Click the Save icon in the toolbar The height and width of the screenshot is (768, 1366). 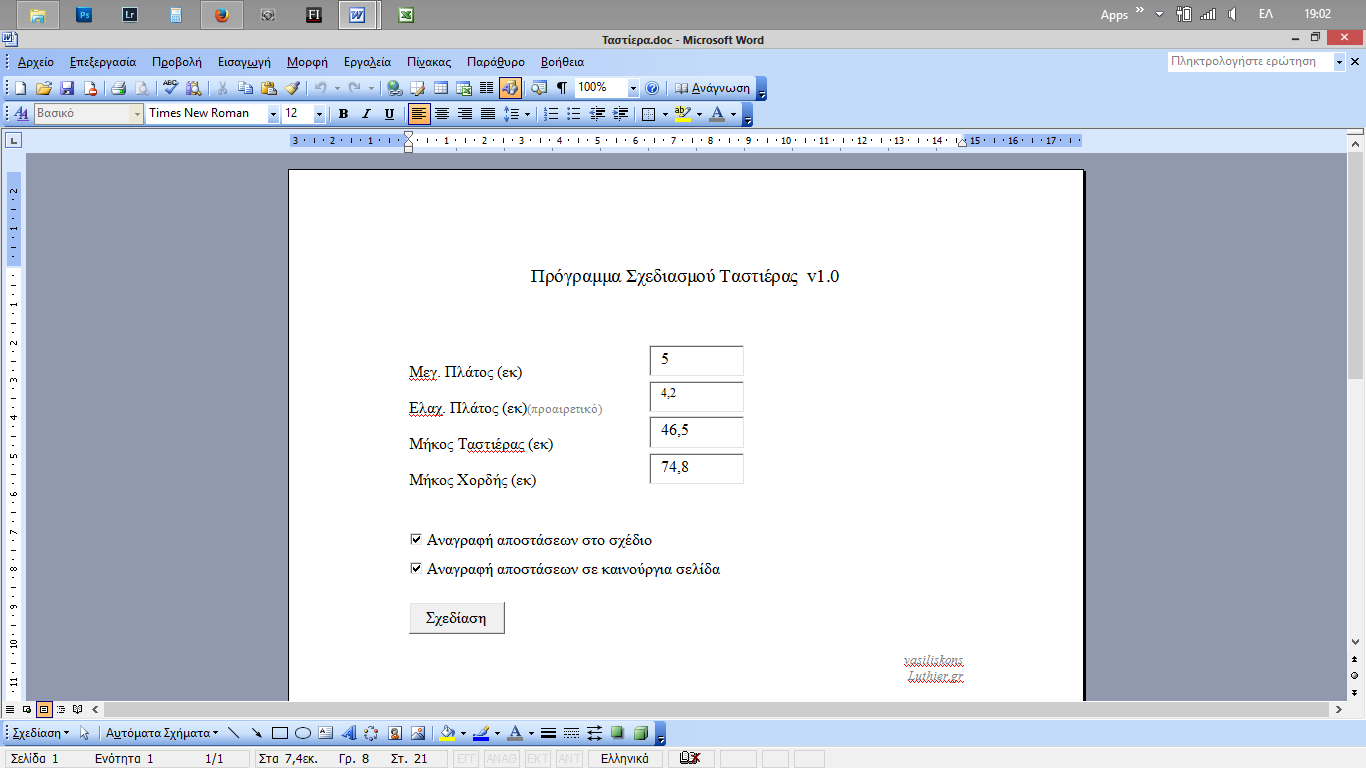click(67, 88)
